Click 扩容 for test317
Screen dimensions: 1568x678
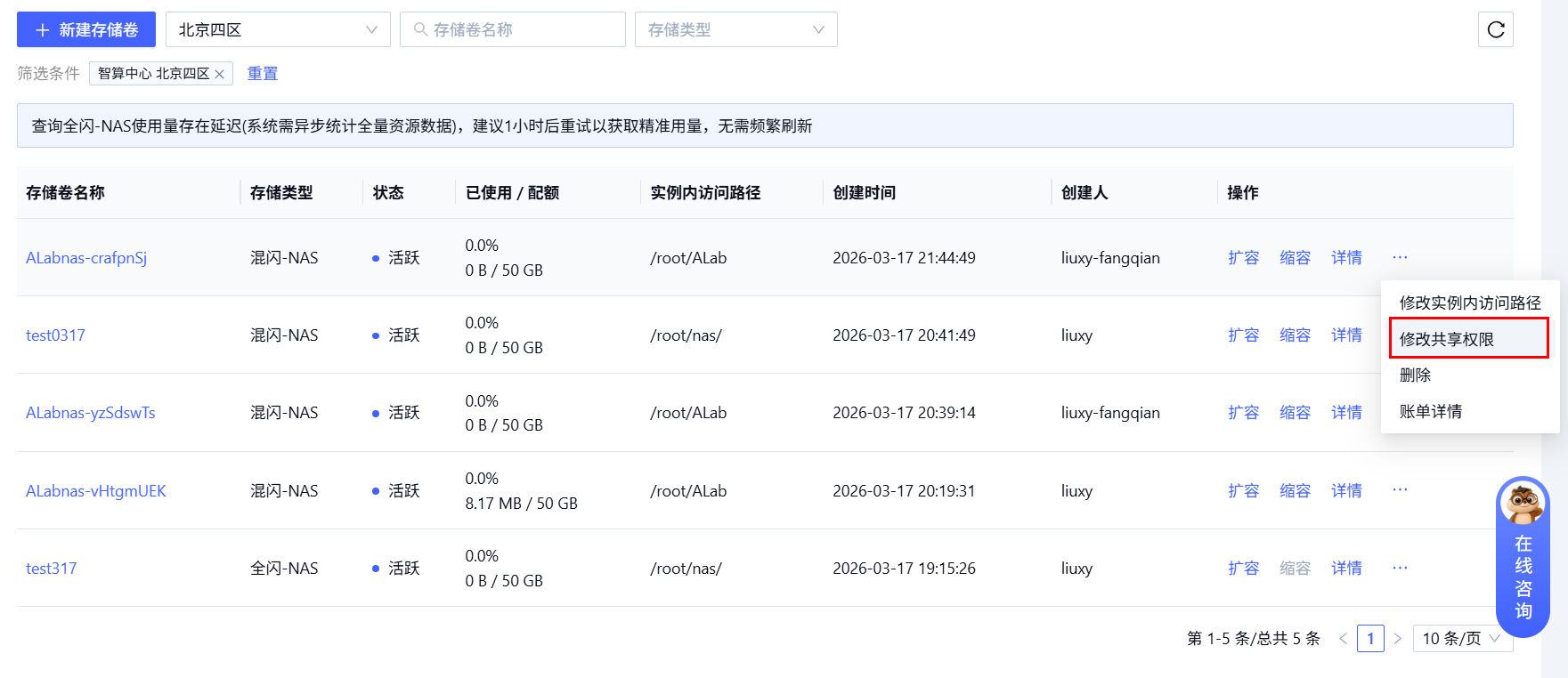click(x=1243, y=569)
